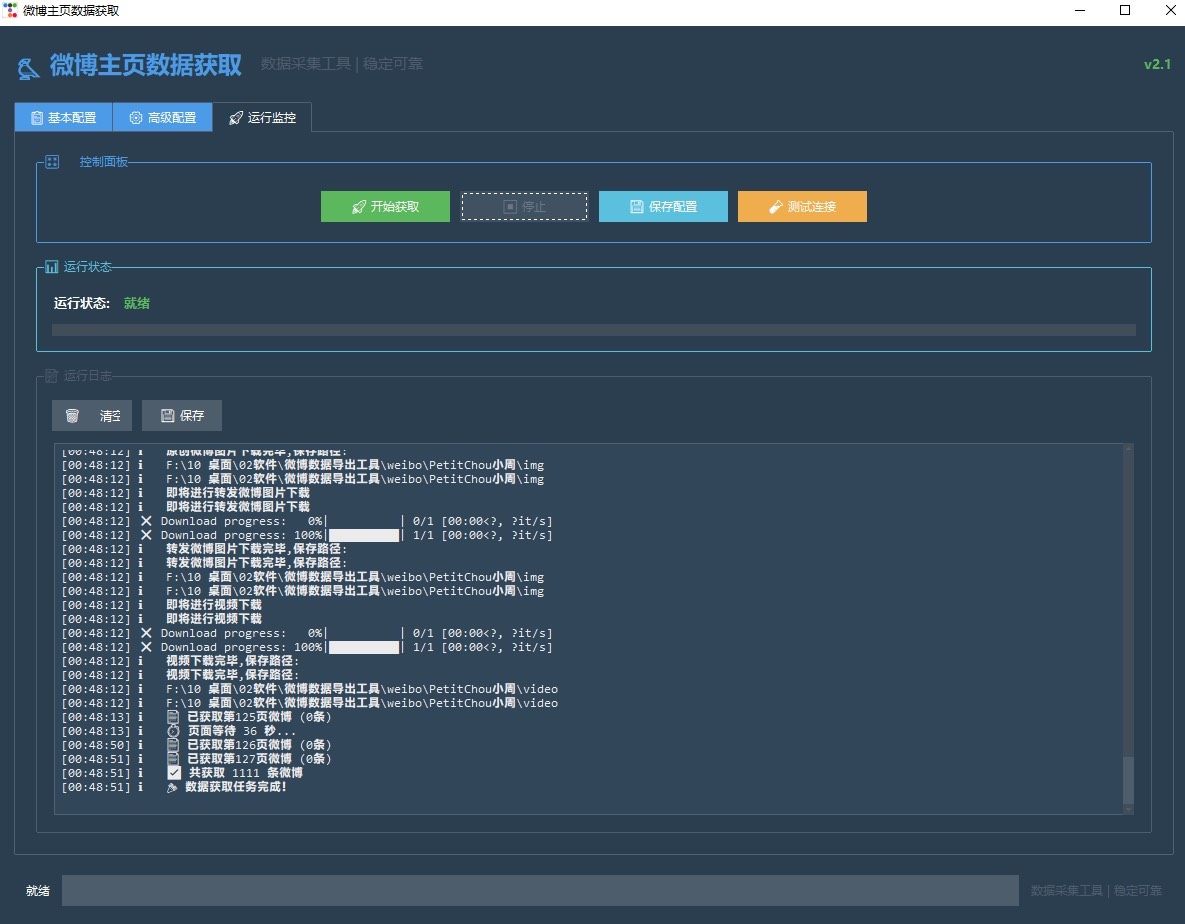Image resolution: width=1185 pixels, height=924 pixels.
Task: Click the 开始获取 start button
Action: tap(385, 206)
